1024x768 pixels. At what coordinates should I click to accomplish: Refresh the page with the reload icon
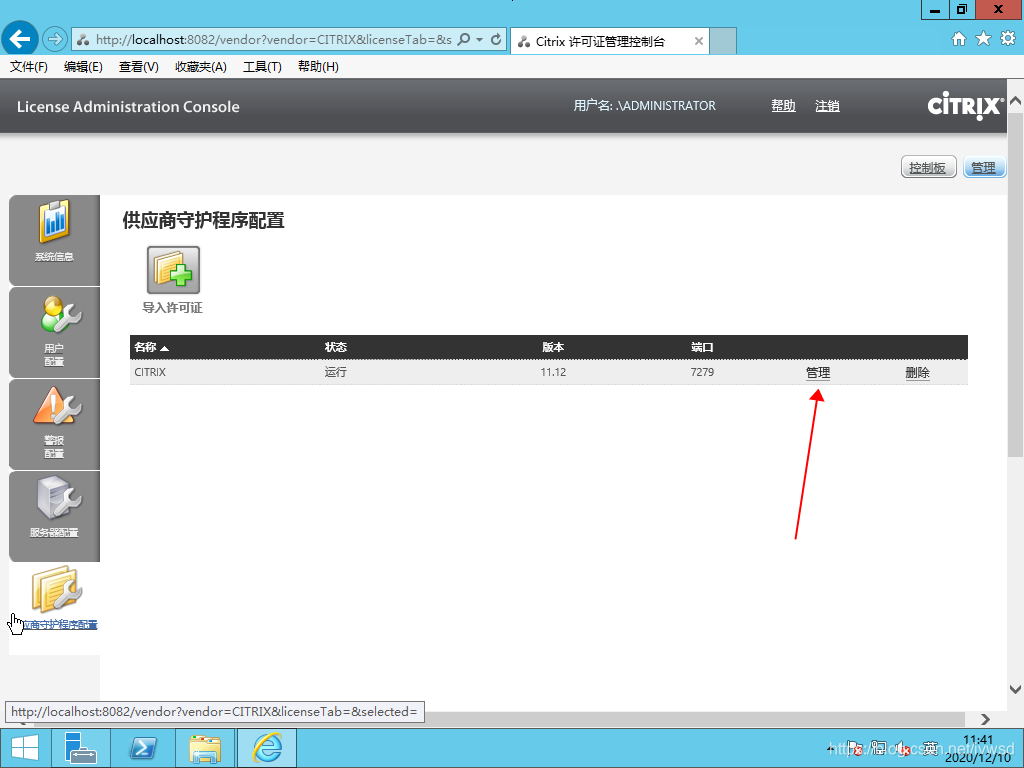click(496, 40)
